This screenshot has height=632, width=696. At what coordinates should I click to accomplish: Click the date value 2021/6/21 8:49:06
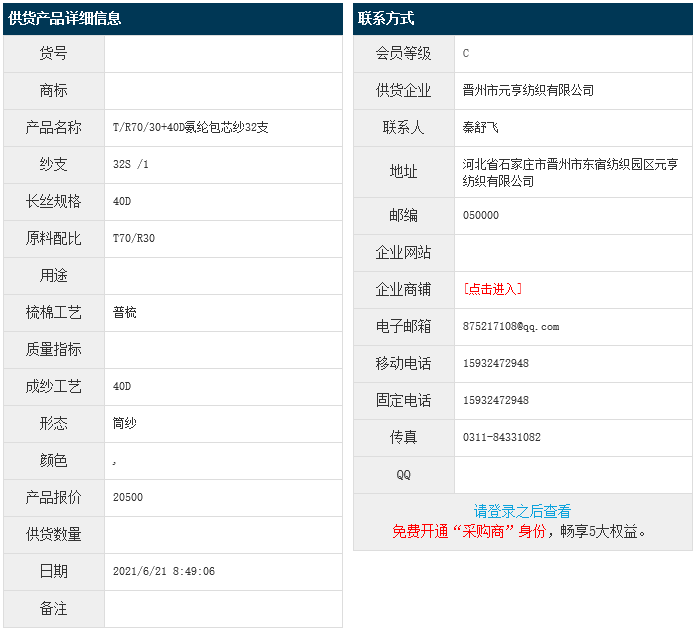[164, 571]
